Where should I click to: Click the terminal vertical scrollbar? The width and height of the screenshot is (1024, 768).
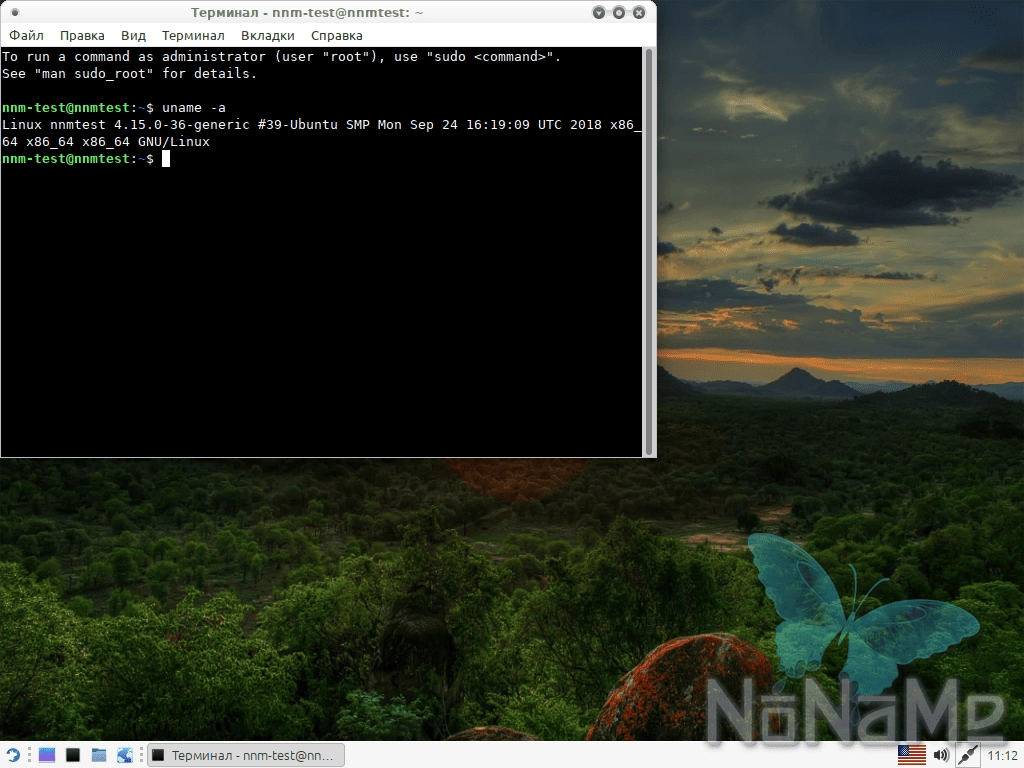coord(649,252)
